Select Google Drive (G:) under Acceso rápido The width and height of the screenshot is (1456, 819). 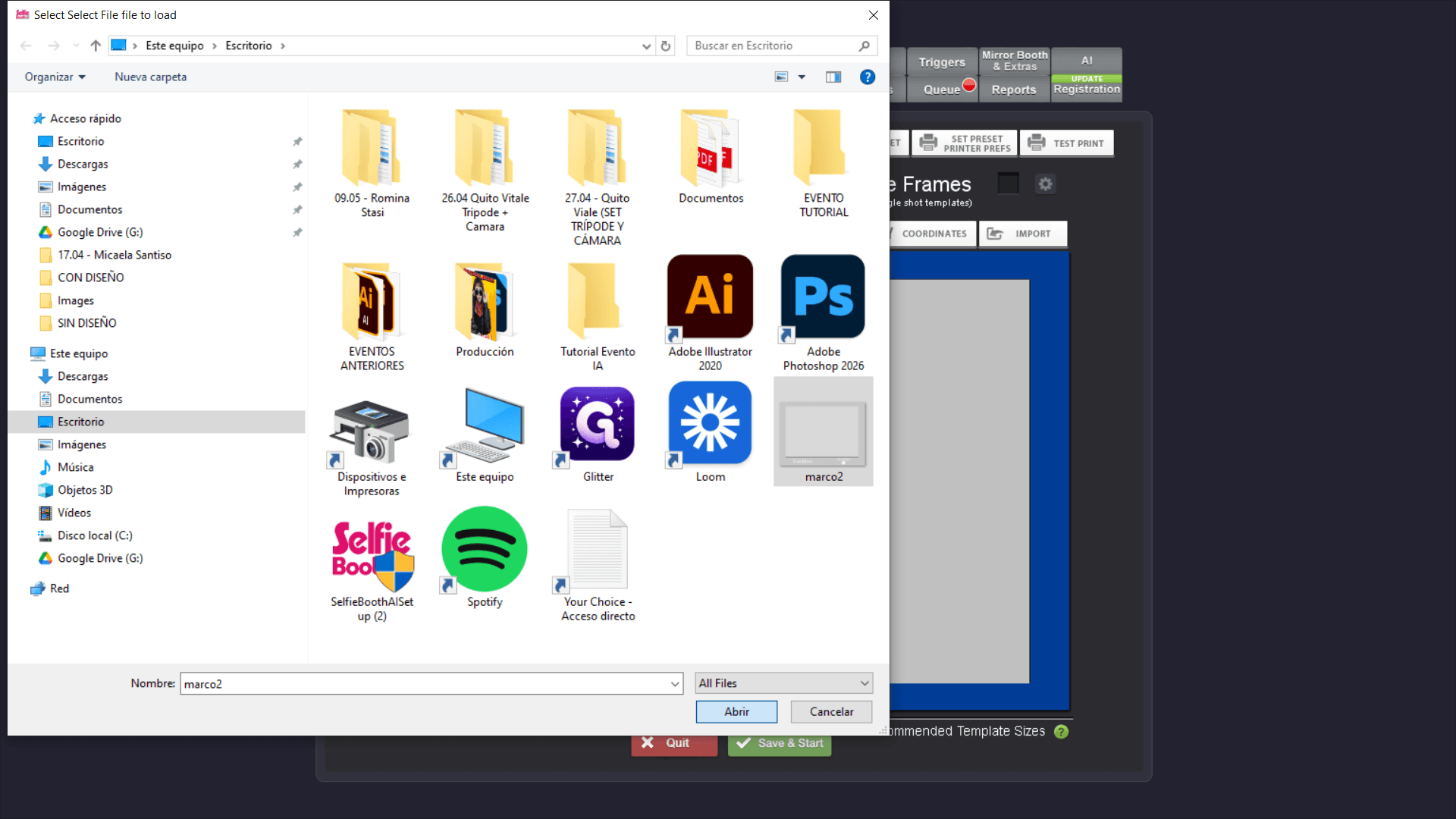point(100,232)
